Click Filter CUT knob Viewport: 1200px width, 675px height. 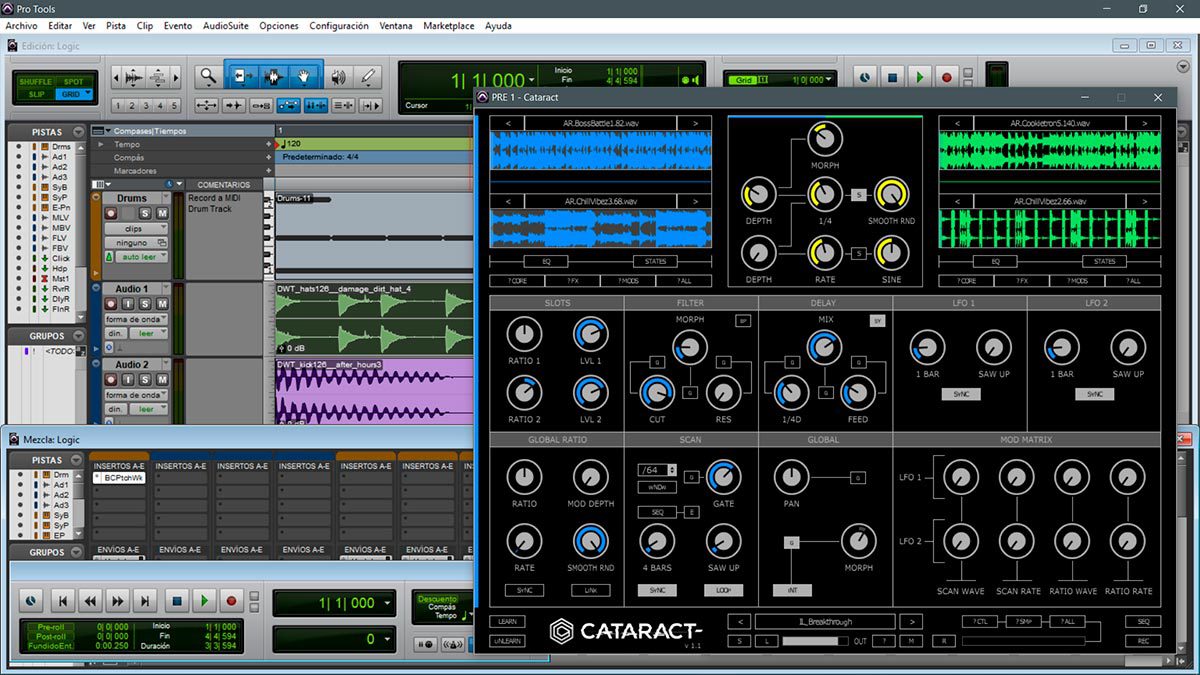[657, 393]
